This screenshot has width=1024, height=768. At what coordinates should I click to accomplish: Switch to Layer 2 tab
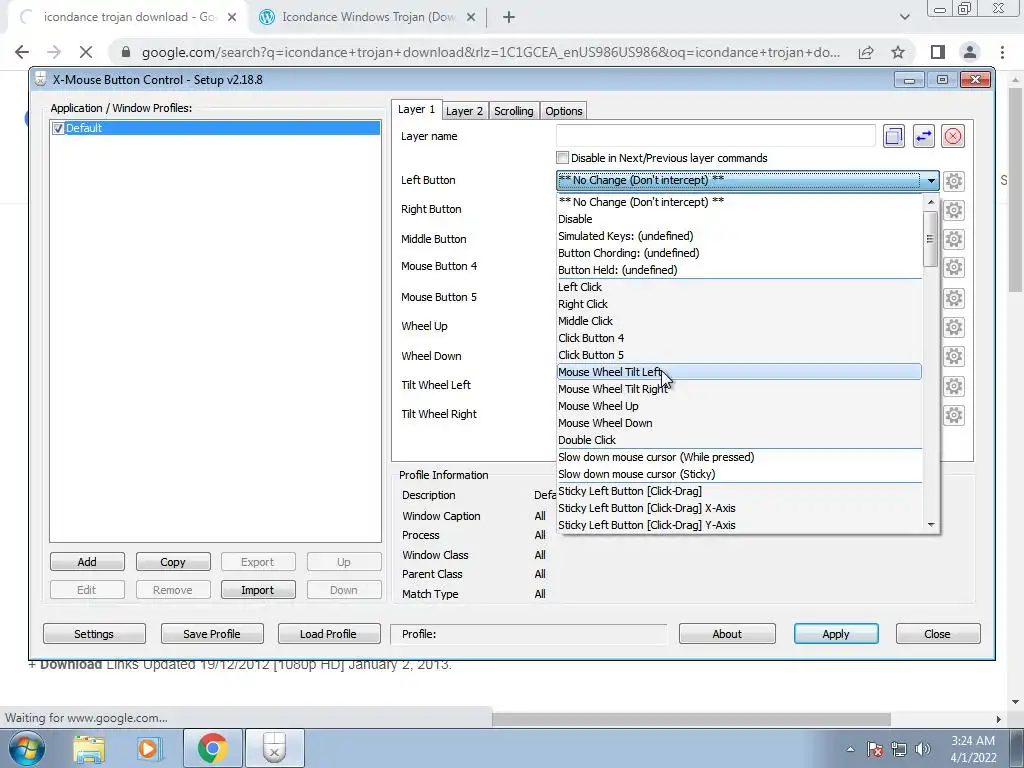[464, 111]
